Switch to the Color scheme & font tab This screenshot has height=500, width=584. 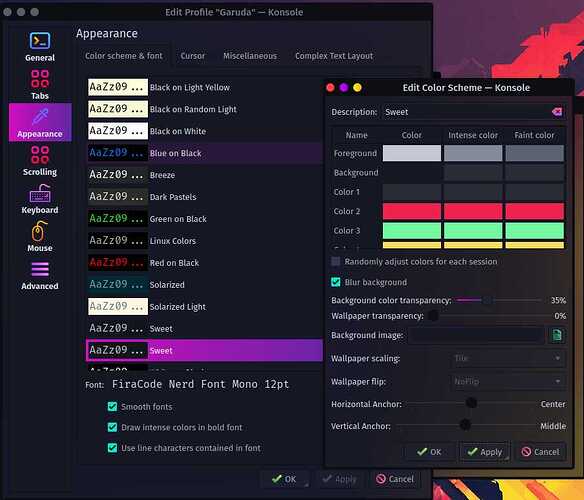(x=124, y=56)
